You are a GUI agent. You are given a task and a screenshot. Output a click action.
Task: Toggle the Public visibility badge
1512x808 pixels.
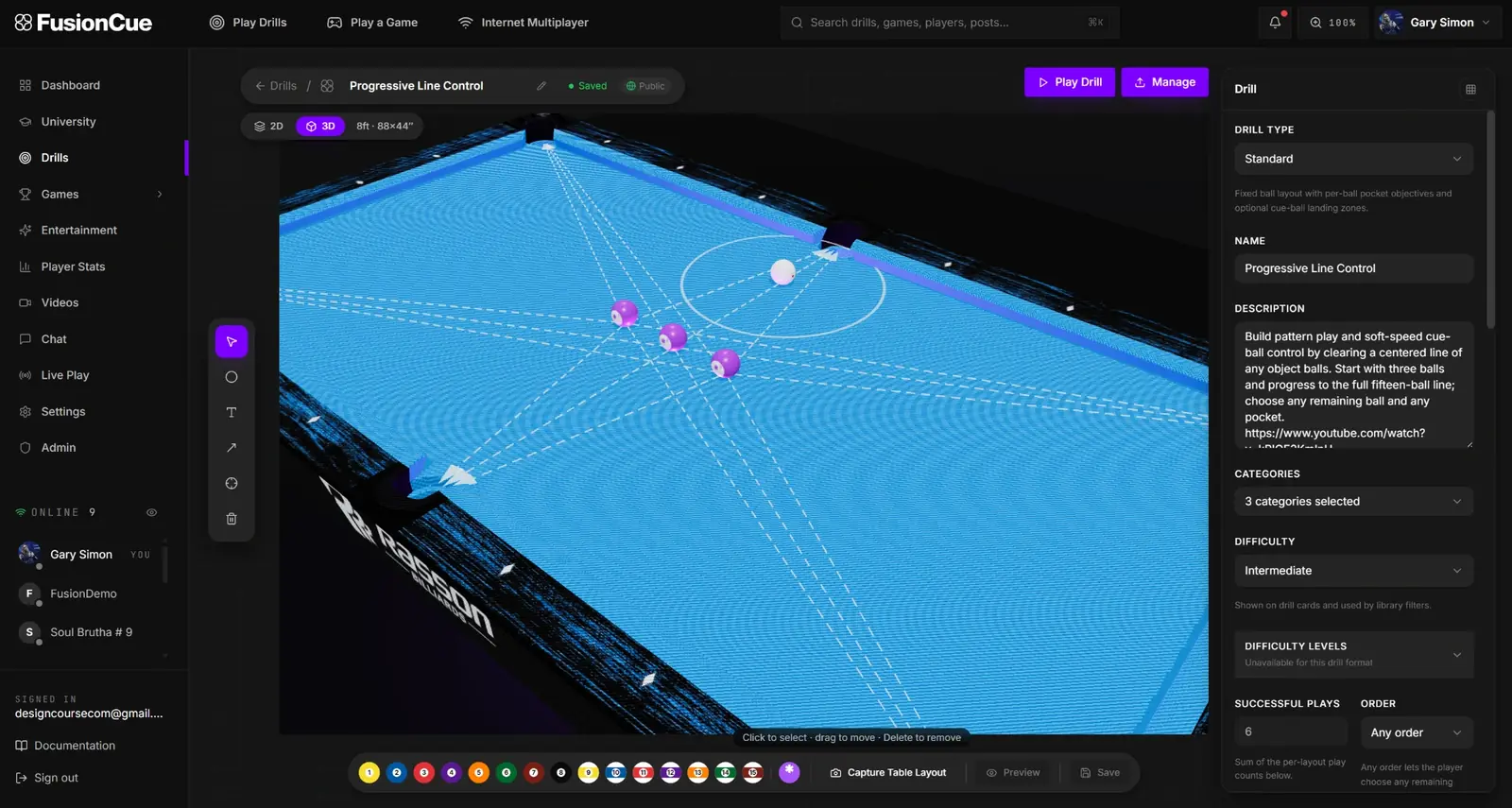coord(645,86)
